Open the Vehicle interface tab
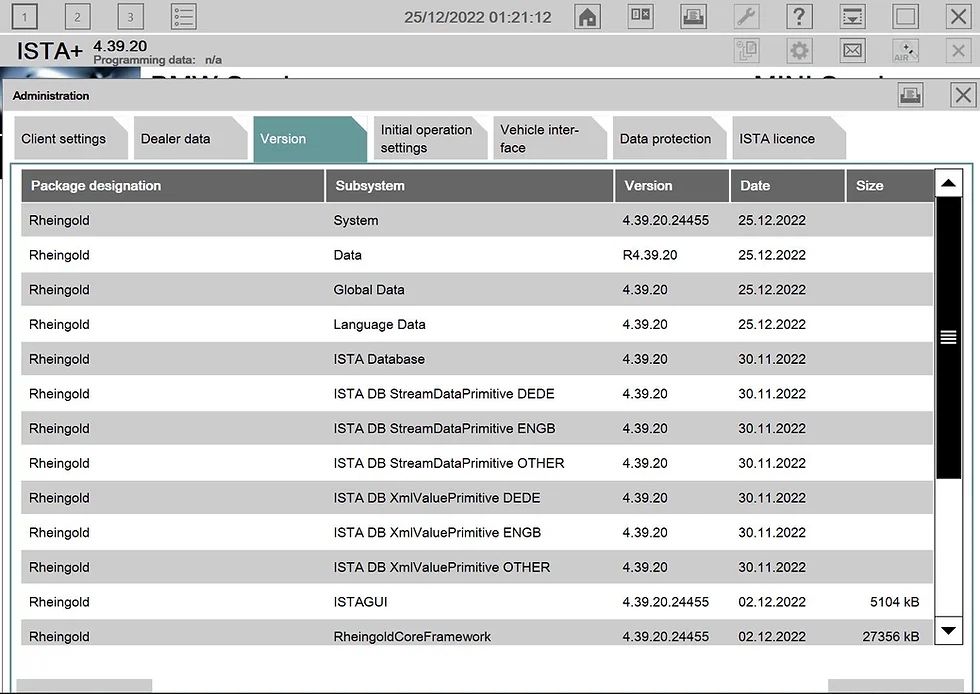Image resolution: width=980 pixels, height=694 pixels. click(x=550, y=139)
